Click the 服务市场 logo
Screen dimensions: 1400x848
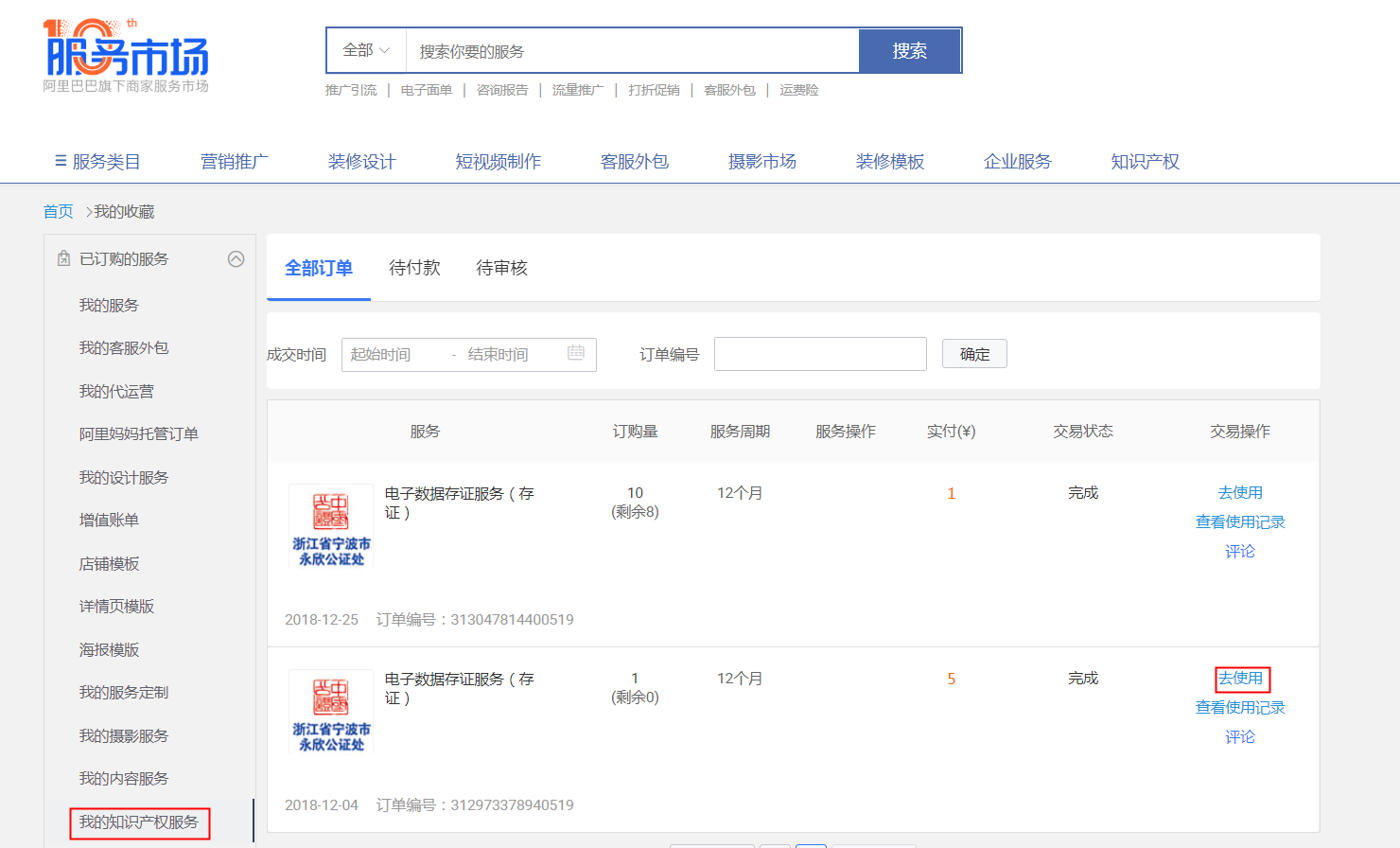click(x=126, y=55)
